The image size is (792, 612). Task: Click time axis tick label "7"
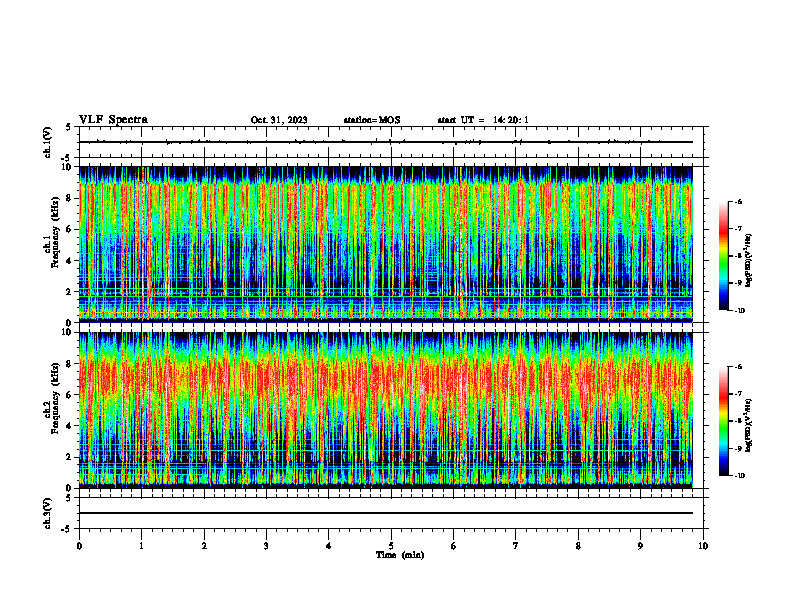(516, 546)
